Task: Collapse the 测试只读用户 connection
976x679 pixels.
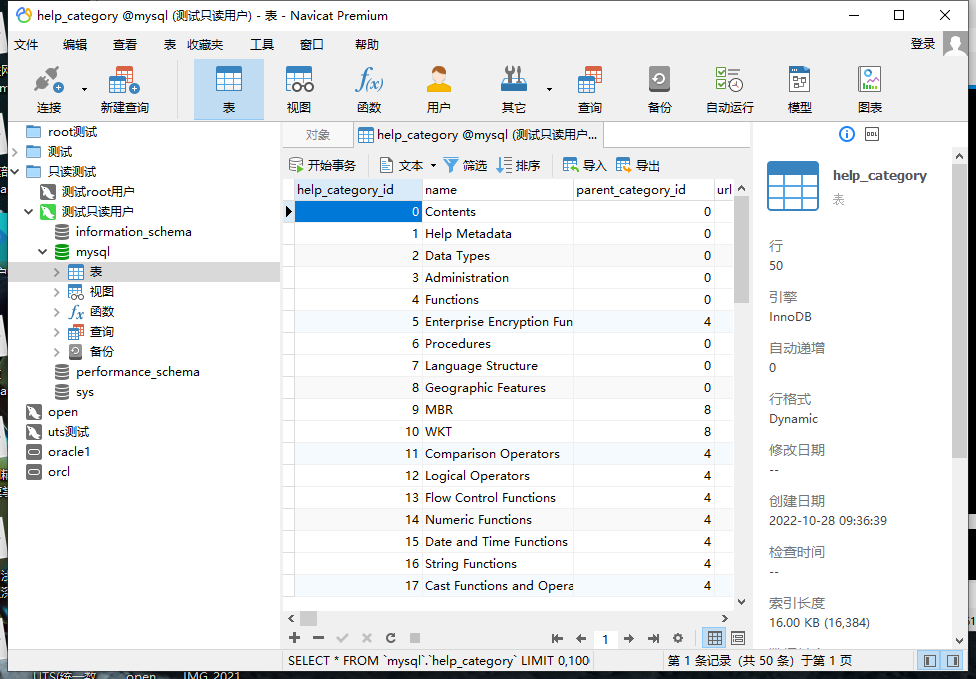Action: [29, 212]
